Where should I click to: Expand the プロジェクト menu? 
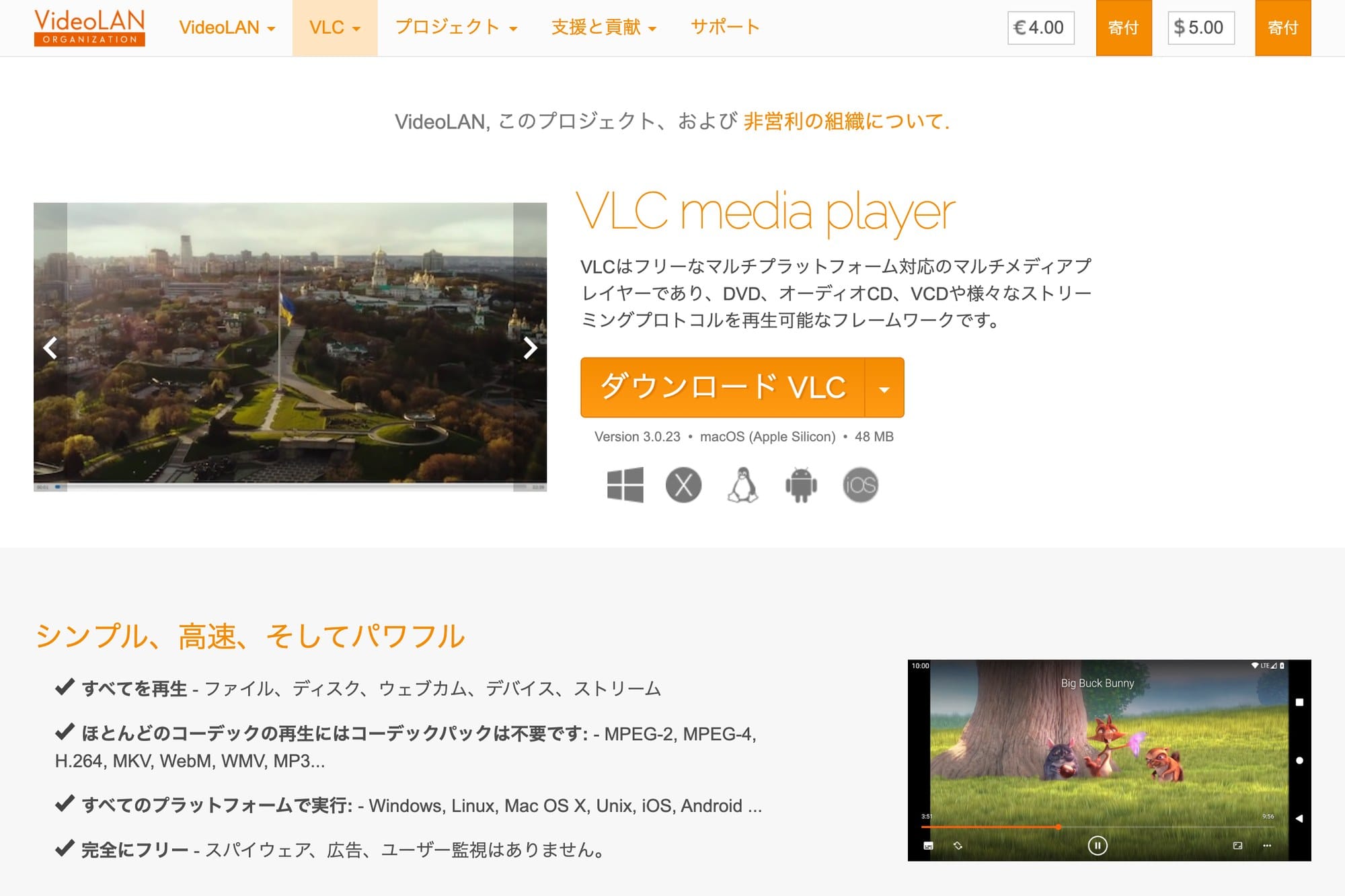point(456,28)
